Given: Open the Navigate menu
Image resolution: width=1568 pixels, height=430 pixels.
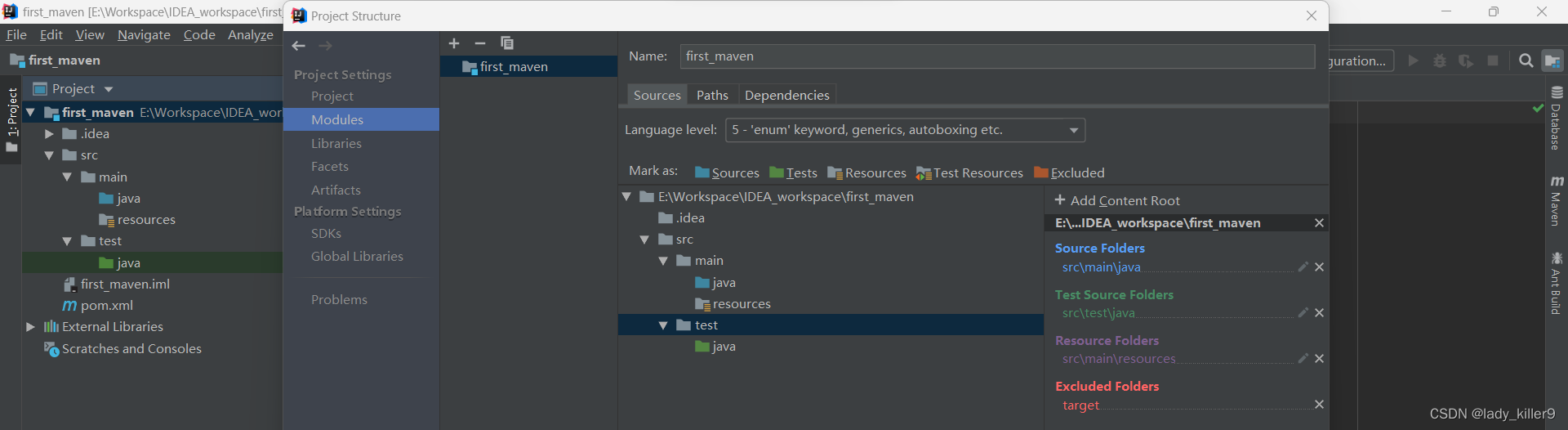Looking at the screenshot, I should click(144, 35).
